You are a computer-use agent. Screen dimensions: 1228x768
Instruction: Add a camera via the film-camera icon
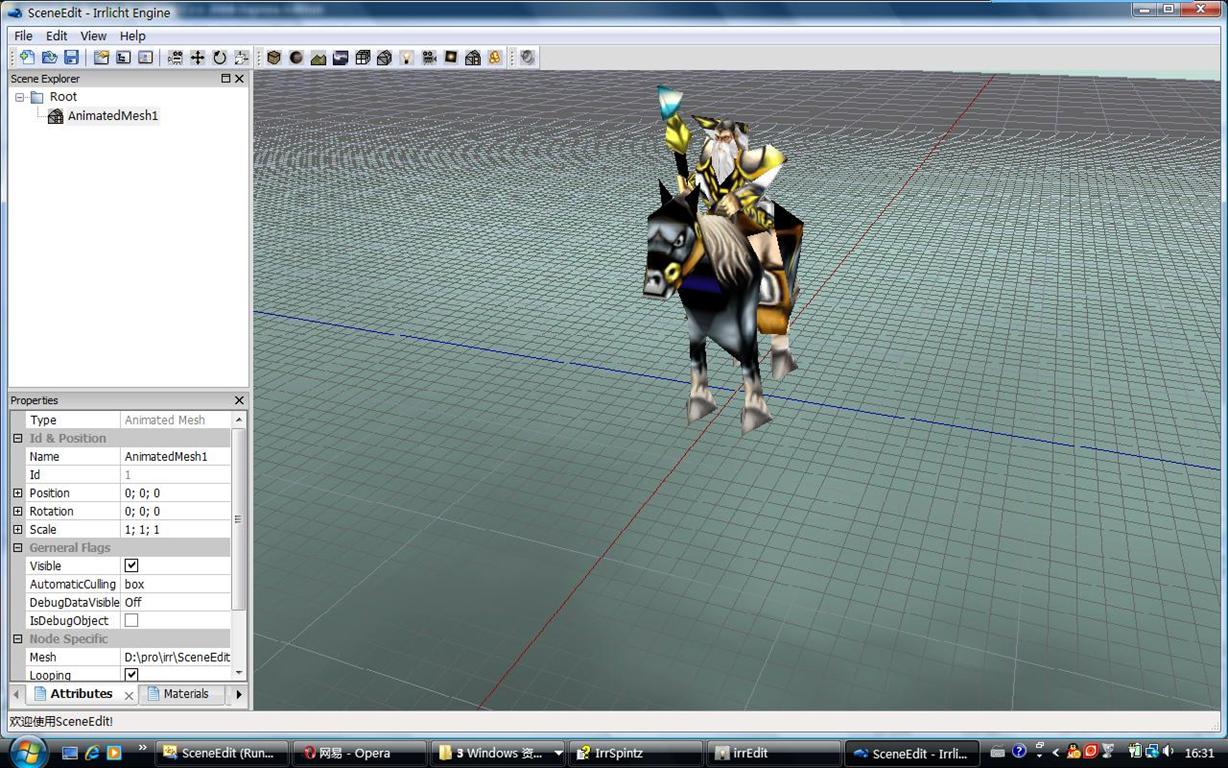429,58
